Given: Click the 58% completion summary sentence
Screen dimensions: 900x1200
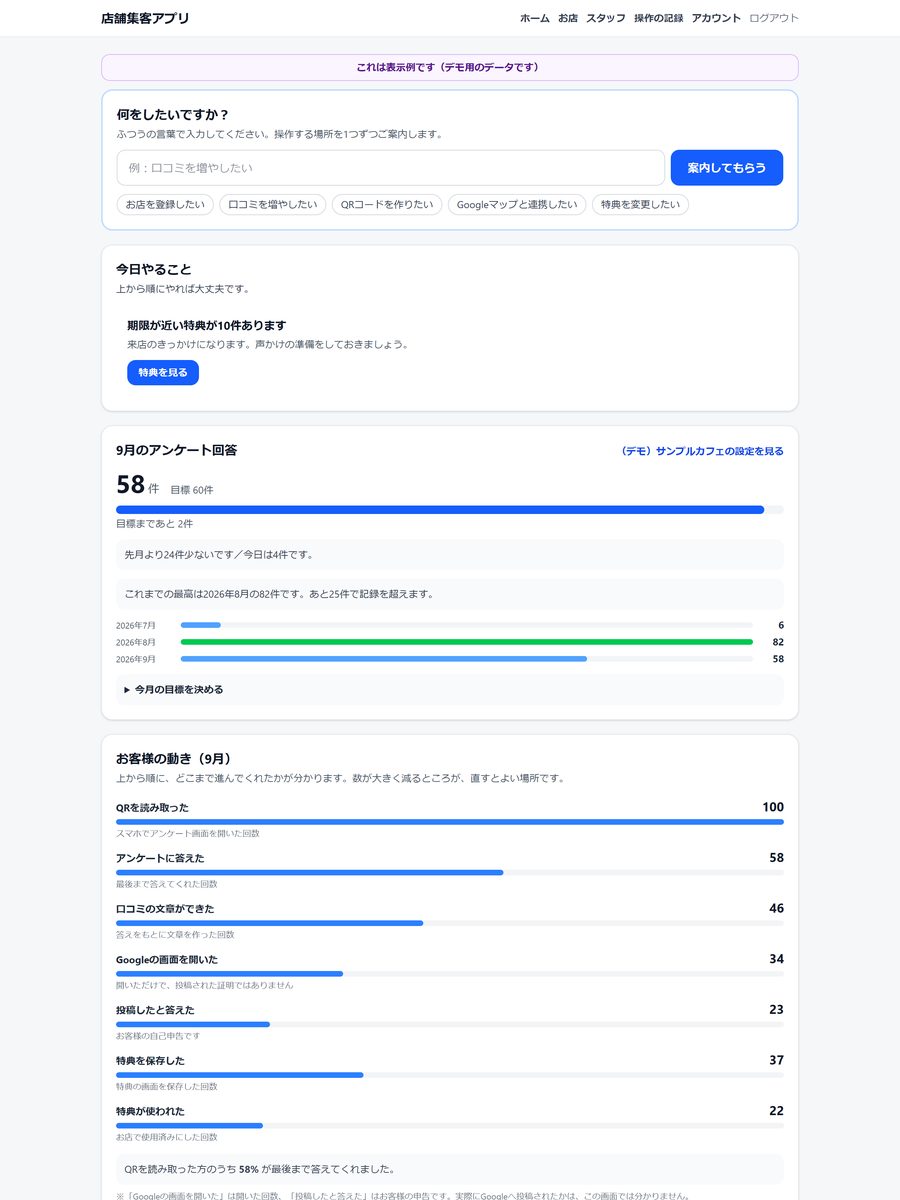Looking at the screenshot, I should [450, 1169].
